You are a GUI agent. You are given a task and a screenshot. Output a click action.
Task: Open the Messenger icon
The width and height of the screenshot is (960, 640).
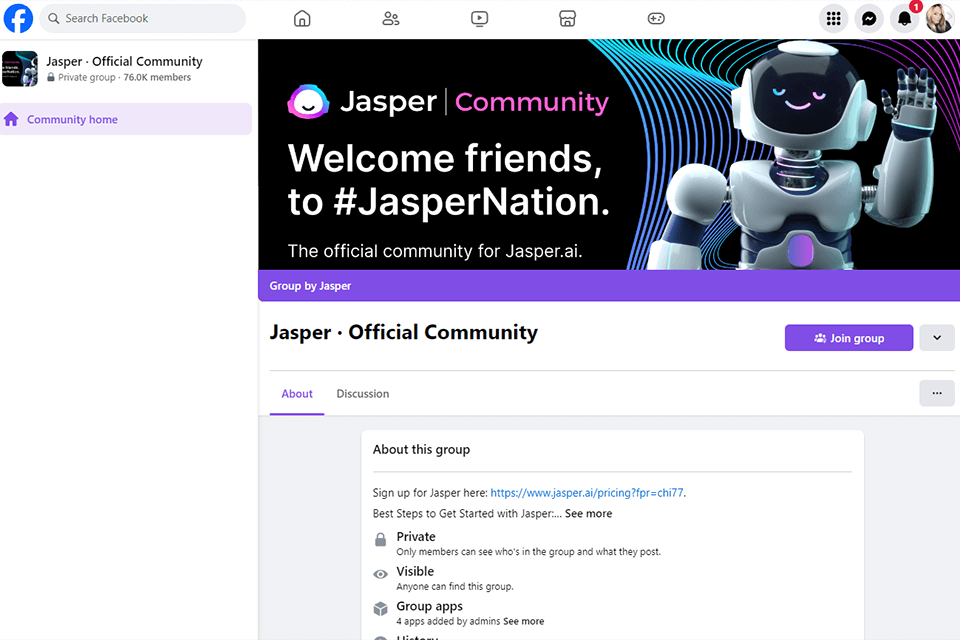(869, 19)
